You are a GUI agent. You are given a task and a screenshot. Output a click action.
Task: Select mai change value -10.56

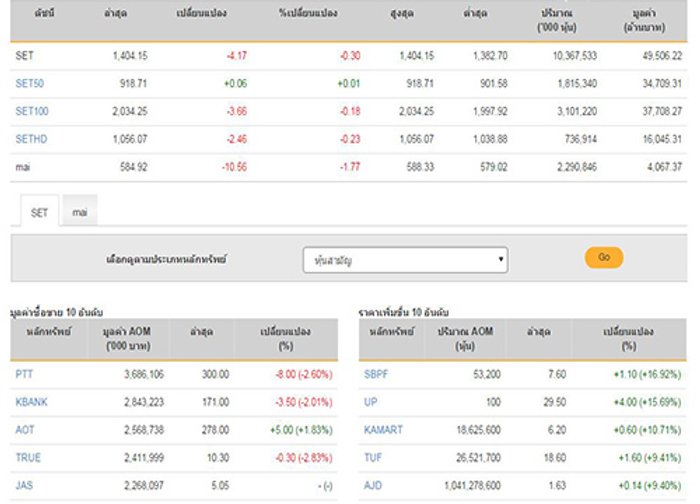(x=234, y=167)
